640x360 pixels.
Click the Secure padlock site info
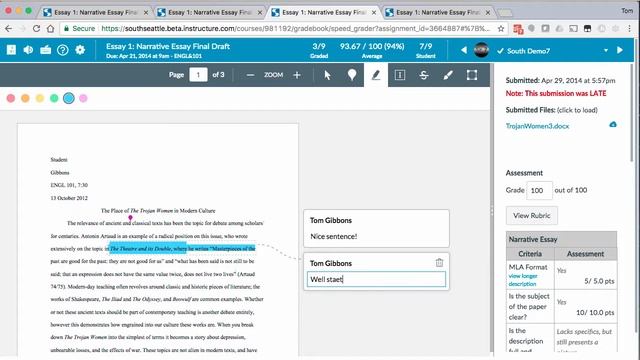[80, 29]
